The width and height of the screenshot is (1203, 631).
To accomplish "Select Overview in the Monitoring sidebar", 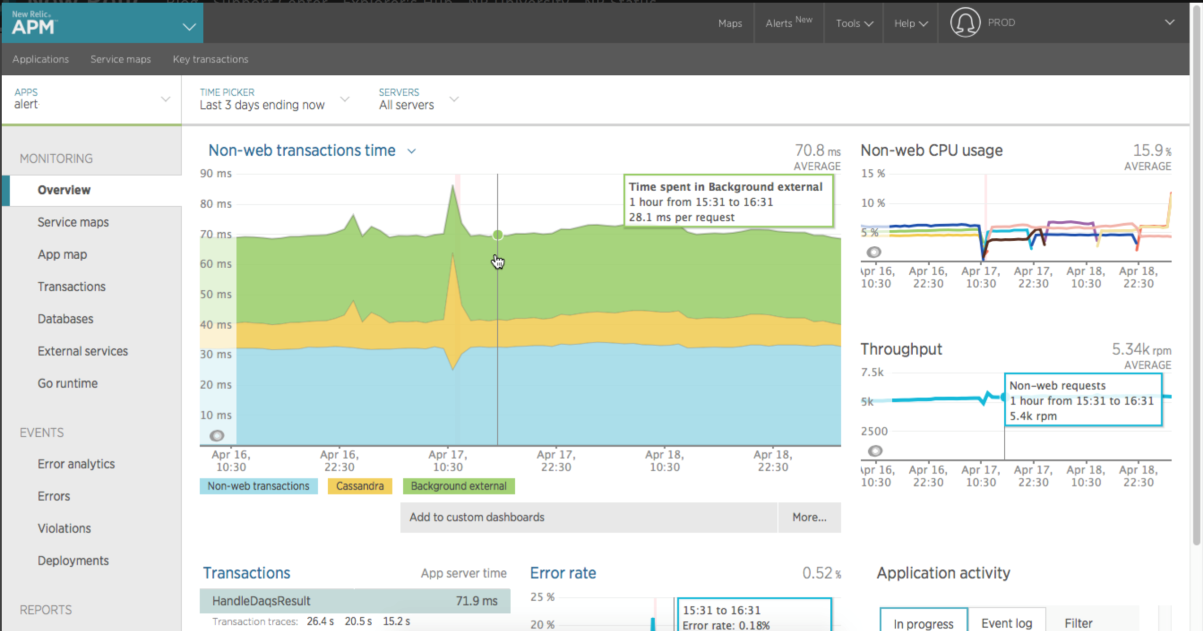I will click(92, 190).
